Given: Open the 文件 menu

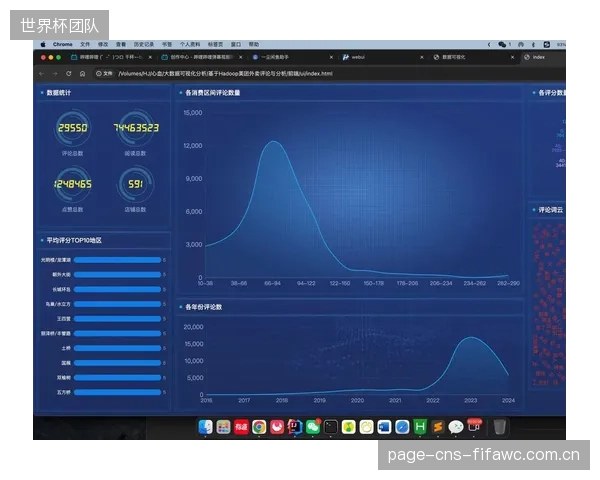Looking at the screenshot, I should point(85,44).
